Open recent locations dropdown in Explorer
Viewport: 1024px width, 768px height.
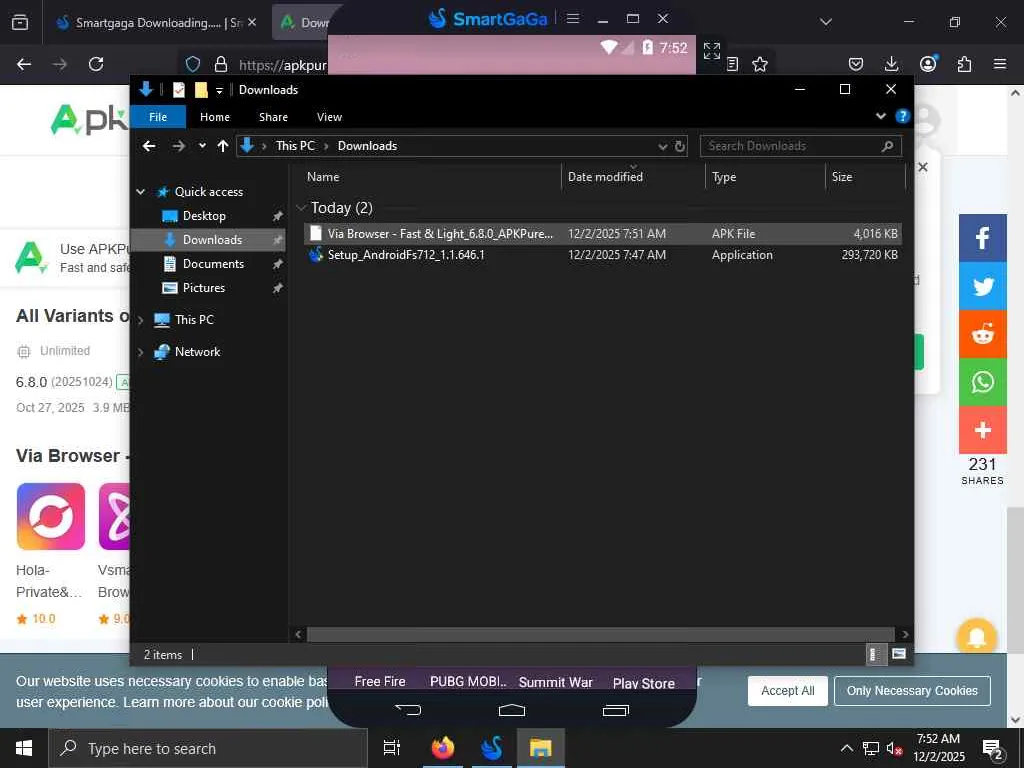(202, 146)
